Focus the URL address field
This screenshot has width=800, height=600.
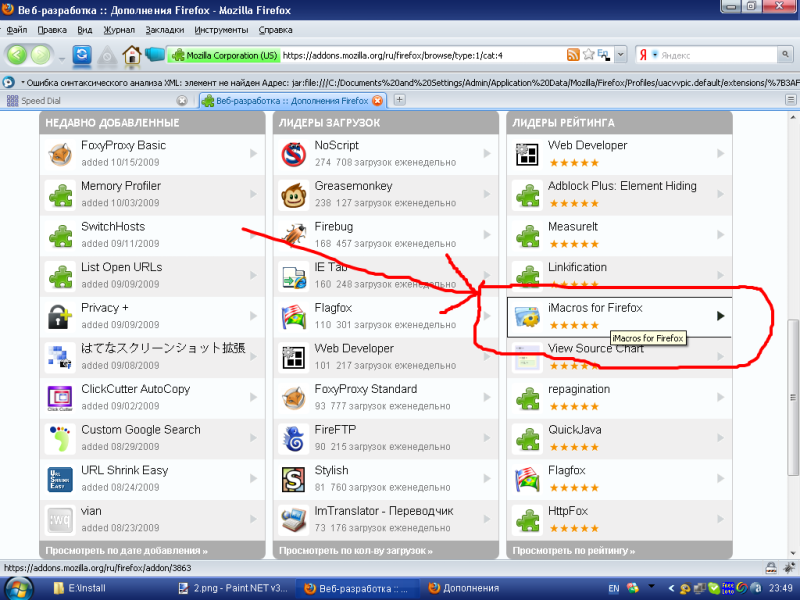pos(422,55)
